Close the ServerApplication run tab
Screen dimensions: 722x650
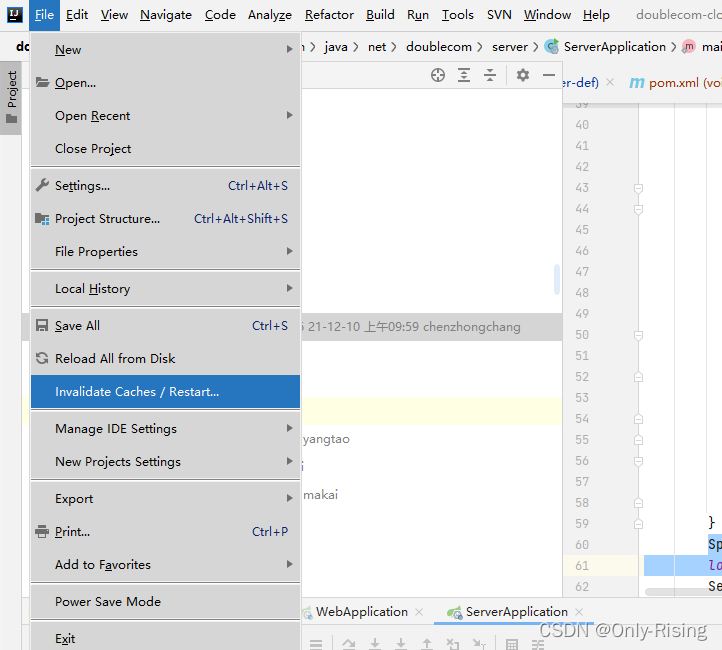579,612
